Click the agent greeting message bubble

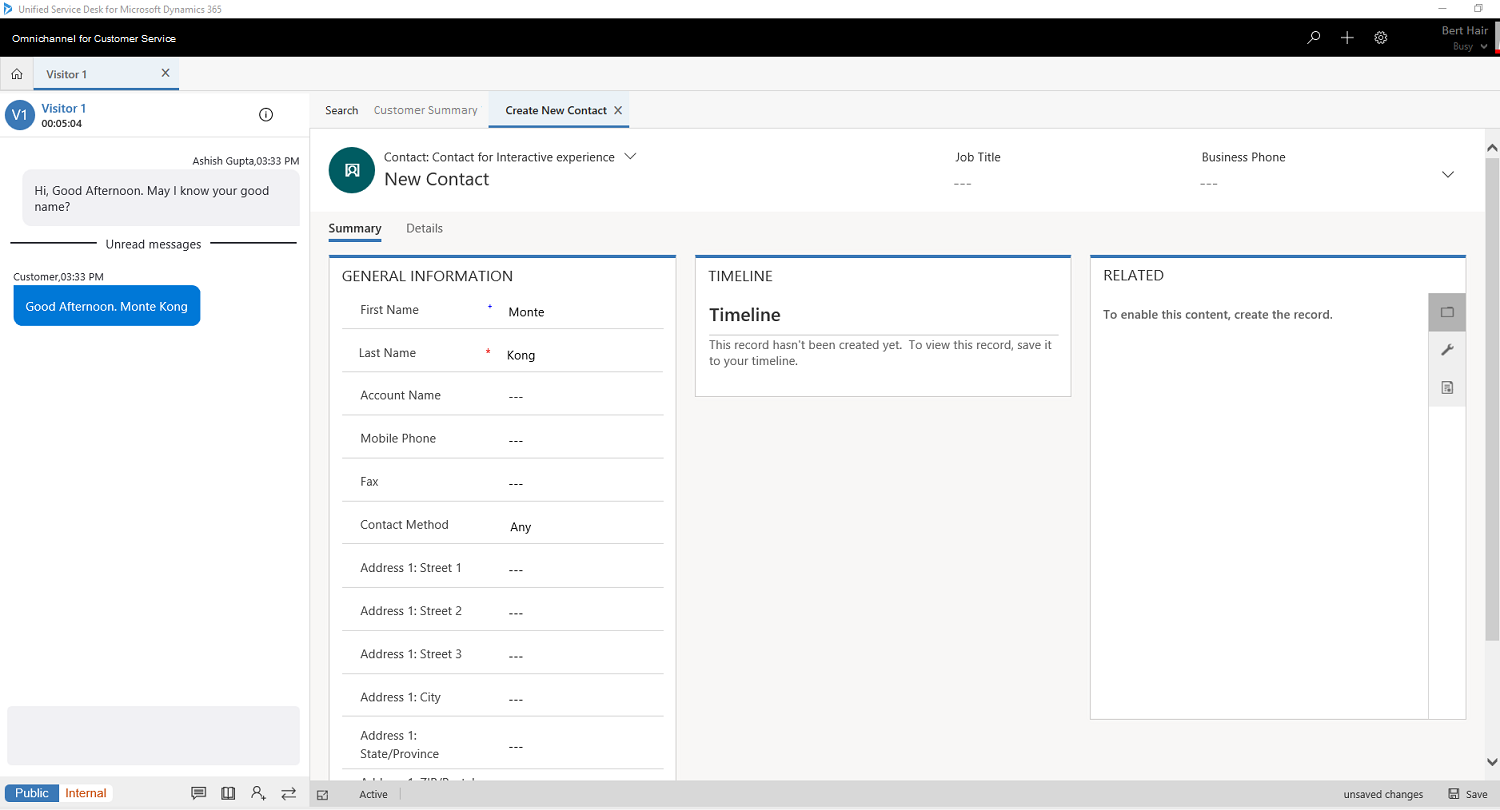point(161,198)
